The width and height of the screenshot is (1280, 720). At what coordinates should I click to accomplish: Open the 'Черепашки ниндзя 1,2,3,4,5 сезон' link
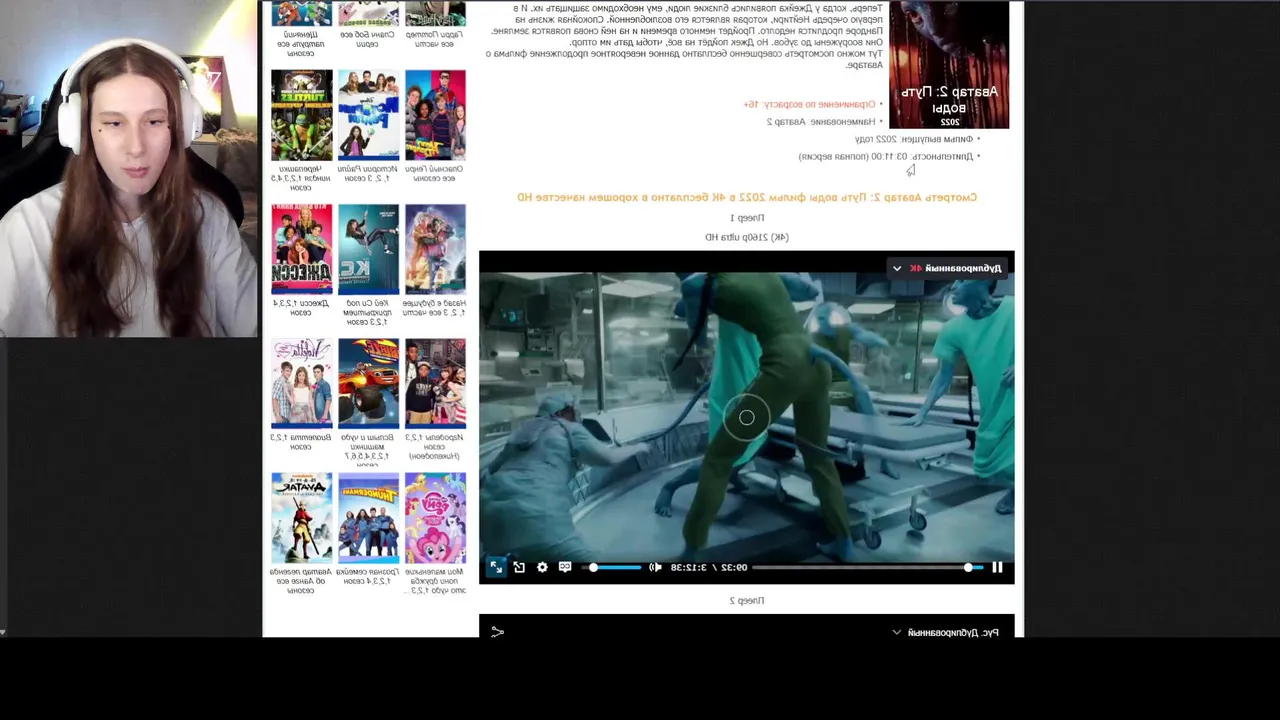301,178
